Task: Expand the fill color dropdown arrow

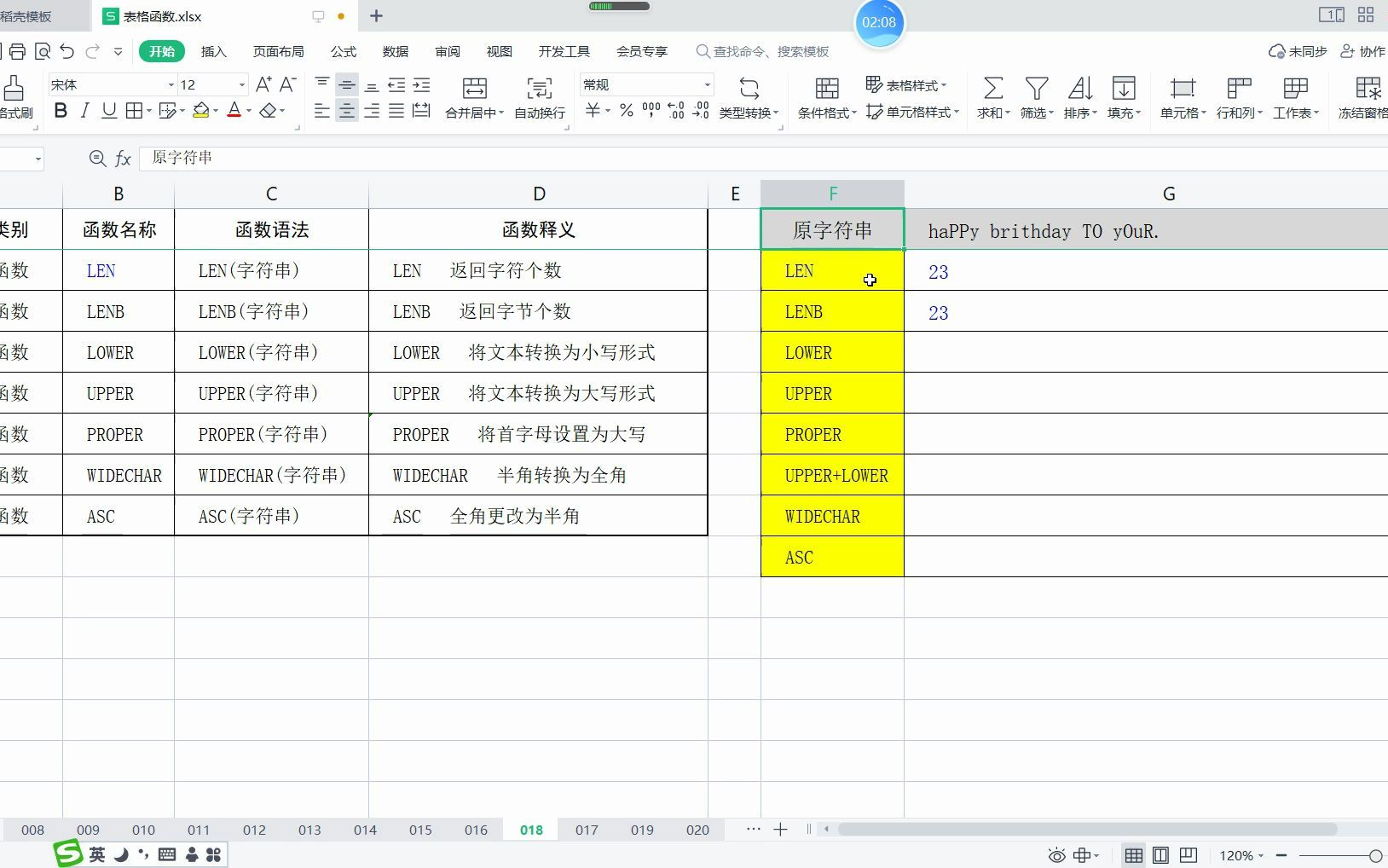Action: point(215,111)
